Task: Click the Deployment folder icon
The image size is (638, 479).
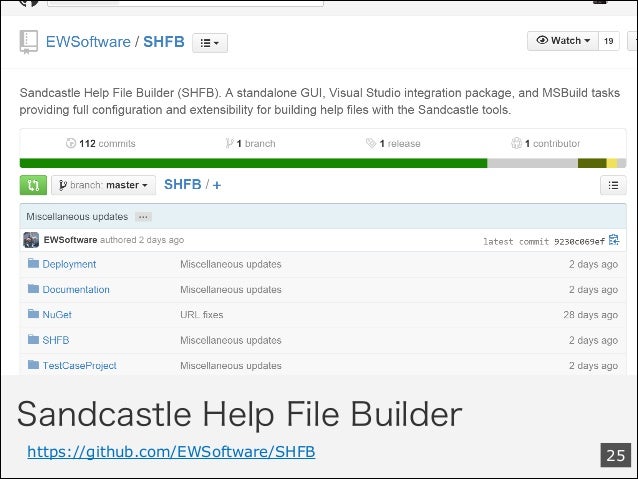Action: [33, 263]
